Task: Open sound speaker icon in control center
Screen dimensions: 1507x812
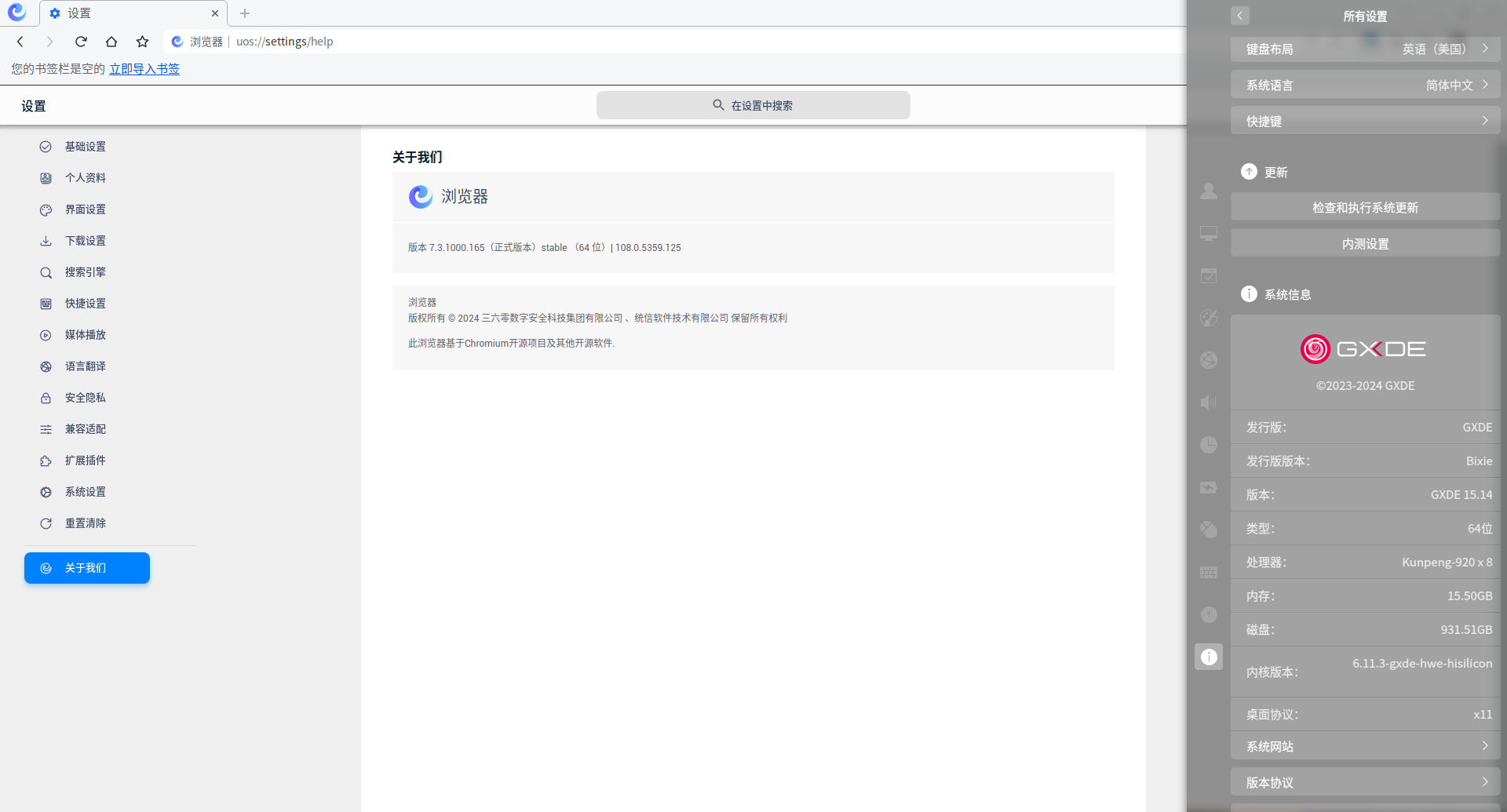Action: point(1209,402)
